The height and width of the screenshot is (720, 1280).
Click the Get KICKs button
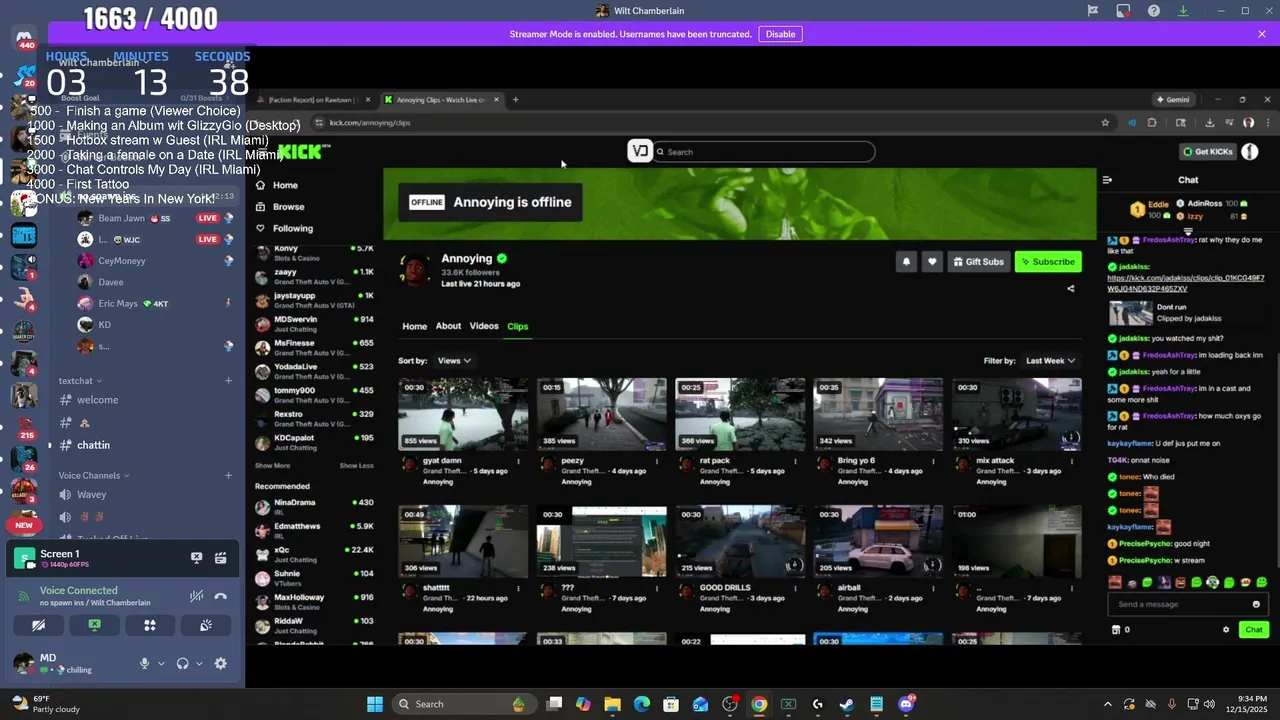tap(1208, 152)
